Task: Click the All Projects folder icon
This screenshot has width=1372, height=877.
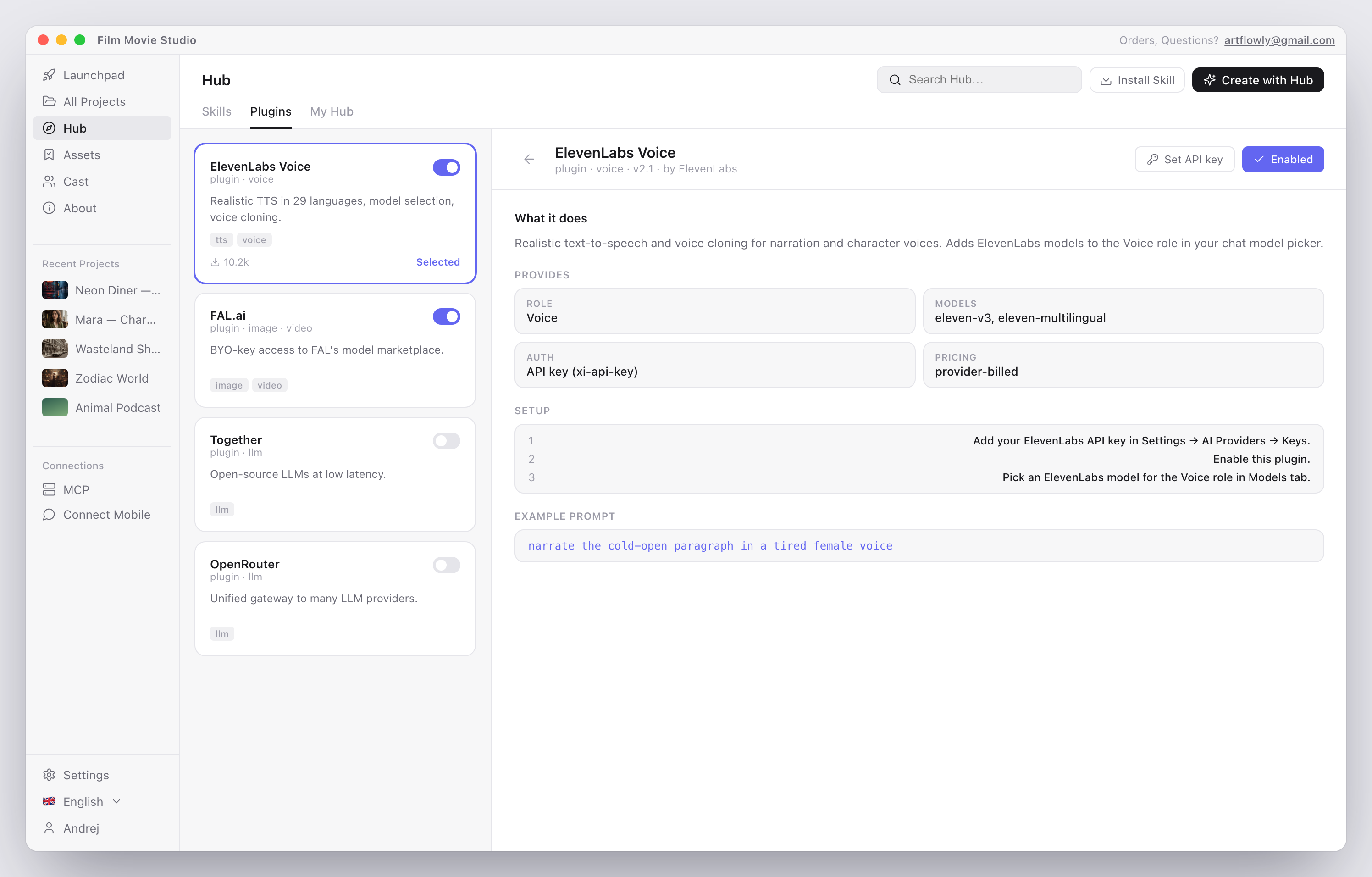Action: click(x=50, y=101)
